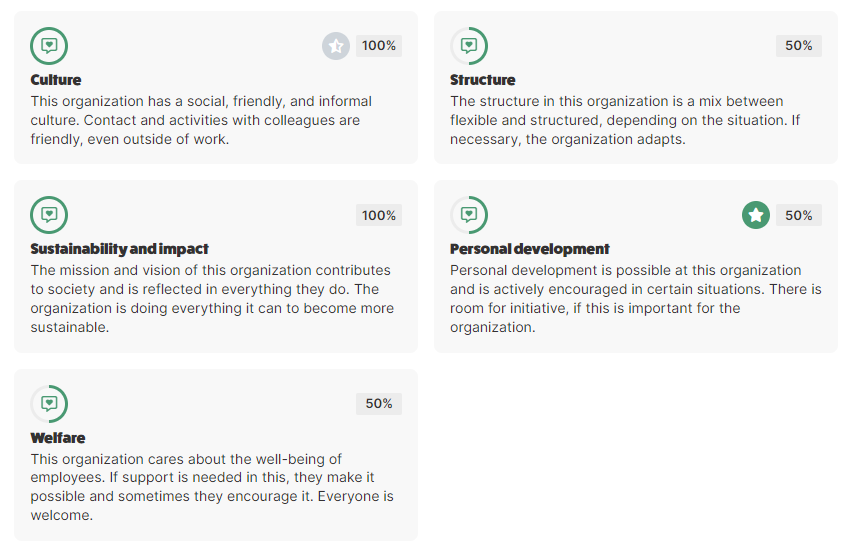Open the Culture heading
Screen dimensions: 851x558
click(56, 80)
